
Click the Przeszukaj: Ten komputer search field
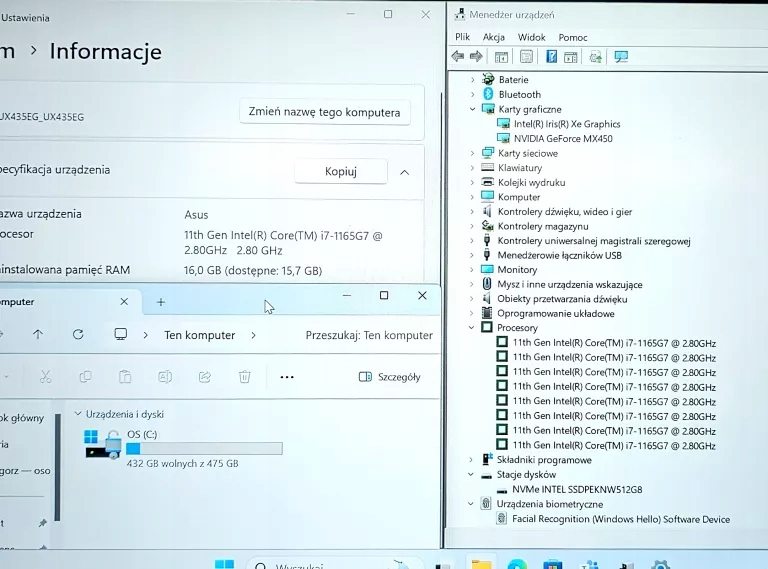point(369,335)
